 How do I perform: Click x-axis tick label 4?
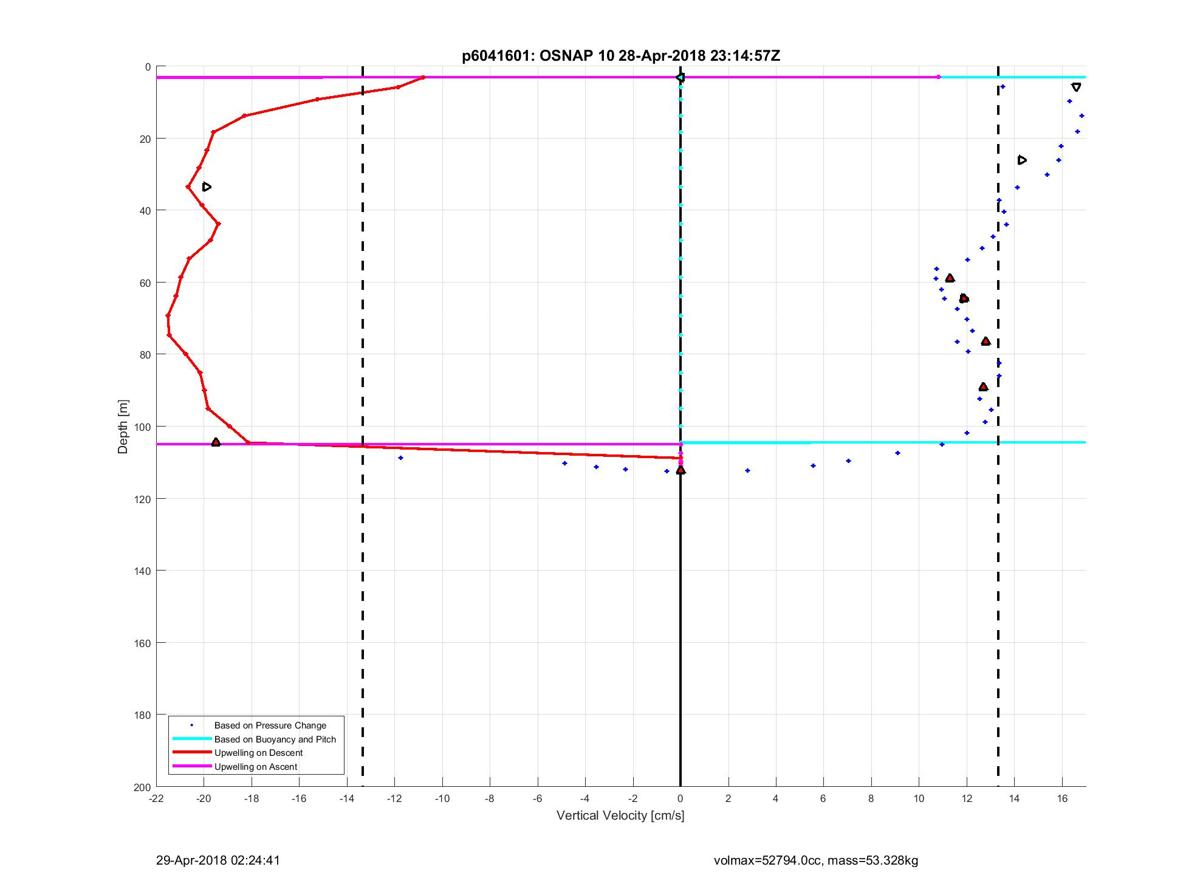(x=776, y=799)
